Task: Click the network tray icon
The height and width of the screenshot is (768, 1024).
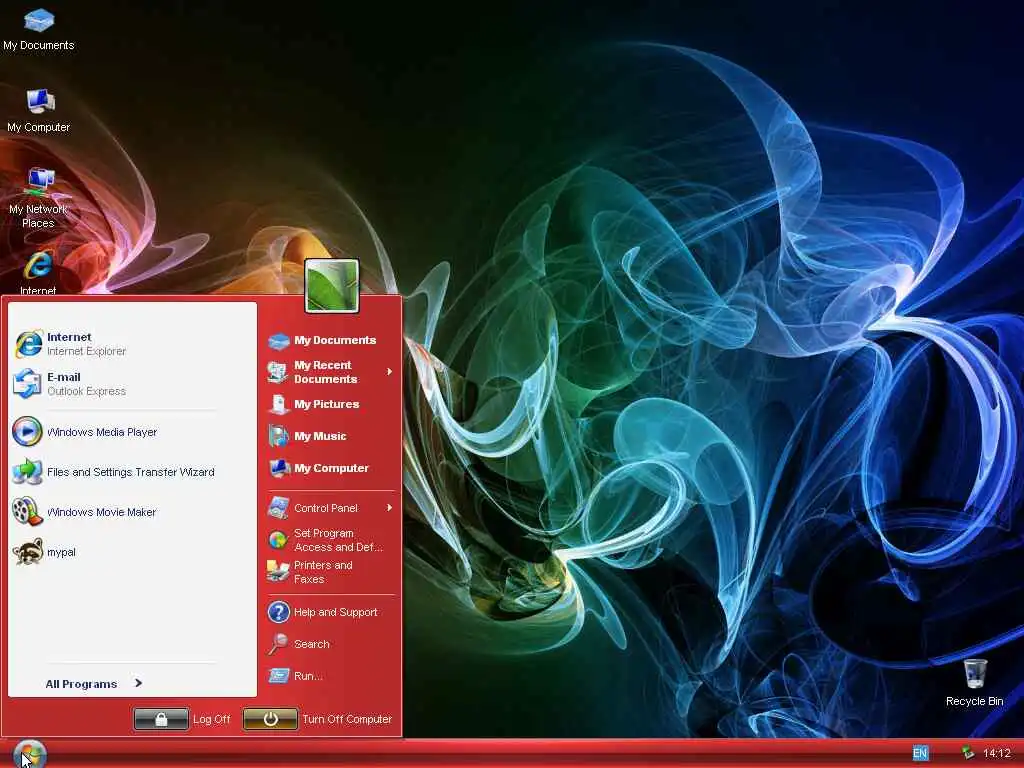Action: point(968,753)
